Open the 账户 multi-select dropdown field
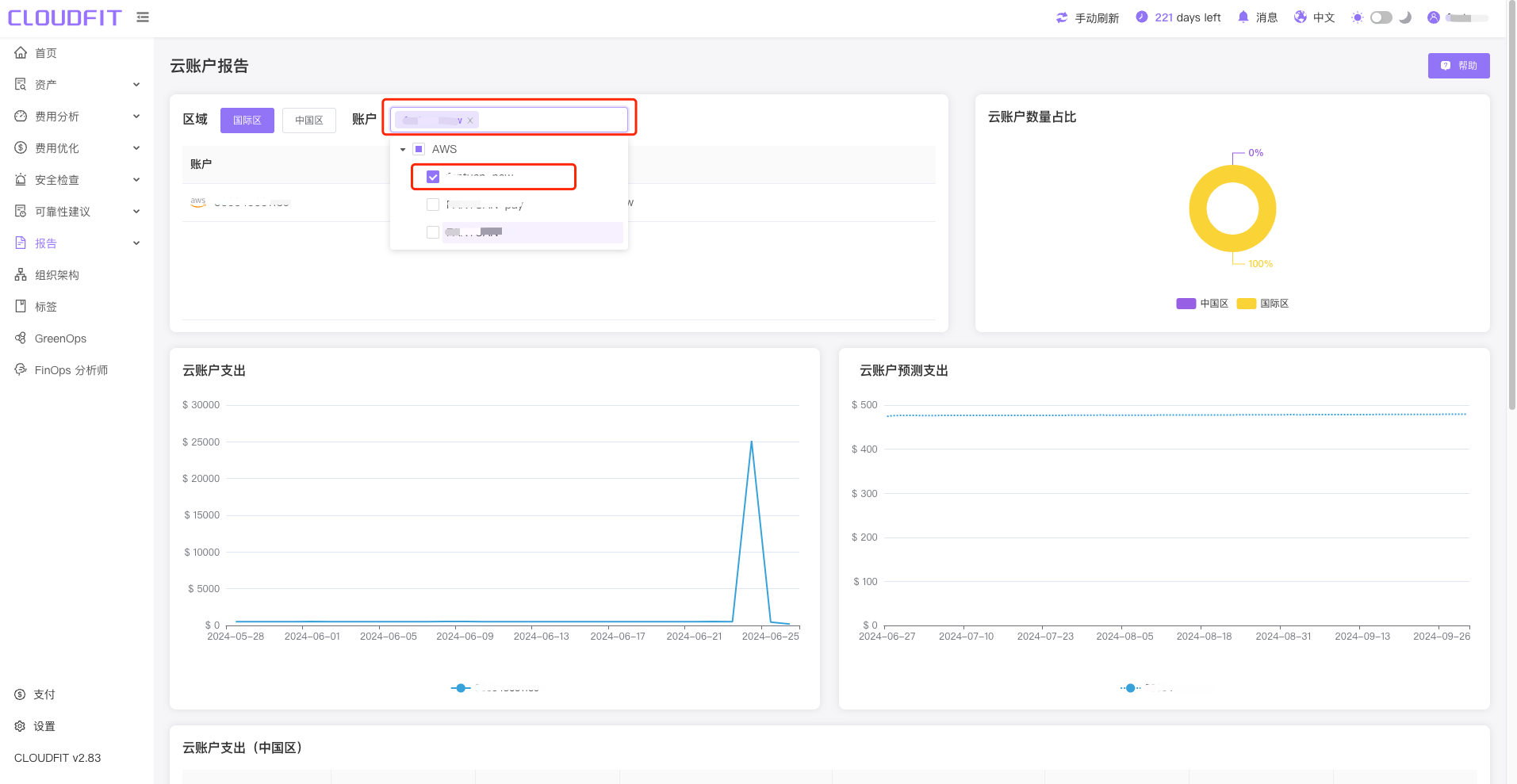This screenshot has height=784, width=1517. coord(509,120)
